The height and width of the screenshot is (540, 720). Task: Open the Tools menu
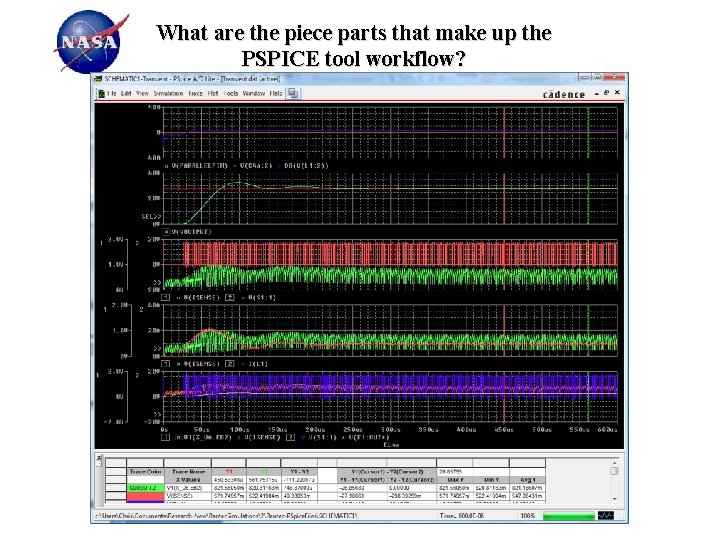(x=231, y=93)
